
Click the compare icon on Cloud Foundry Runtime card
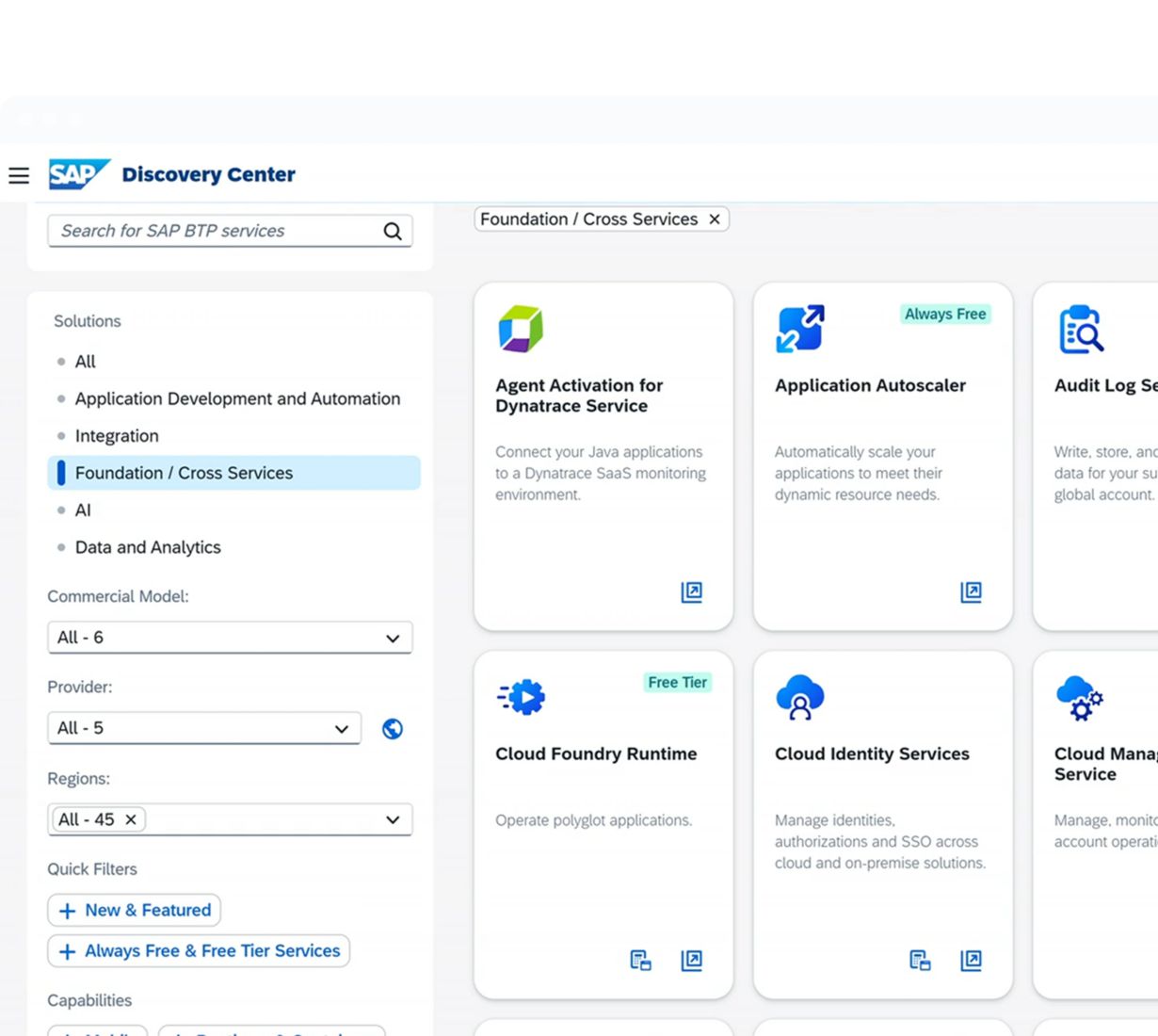(x=640, y=960)
